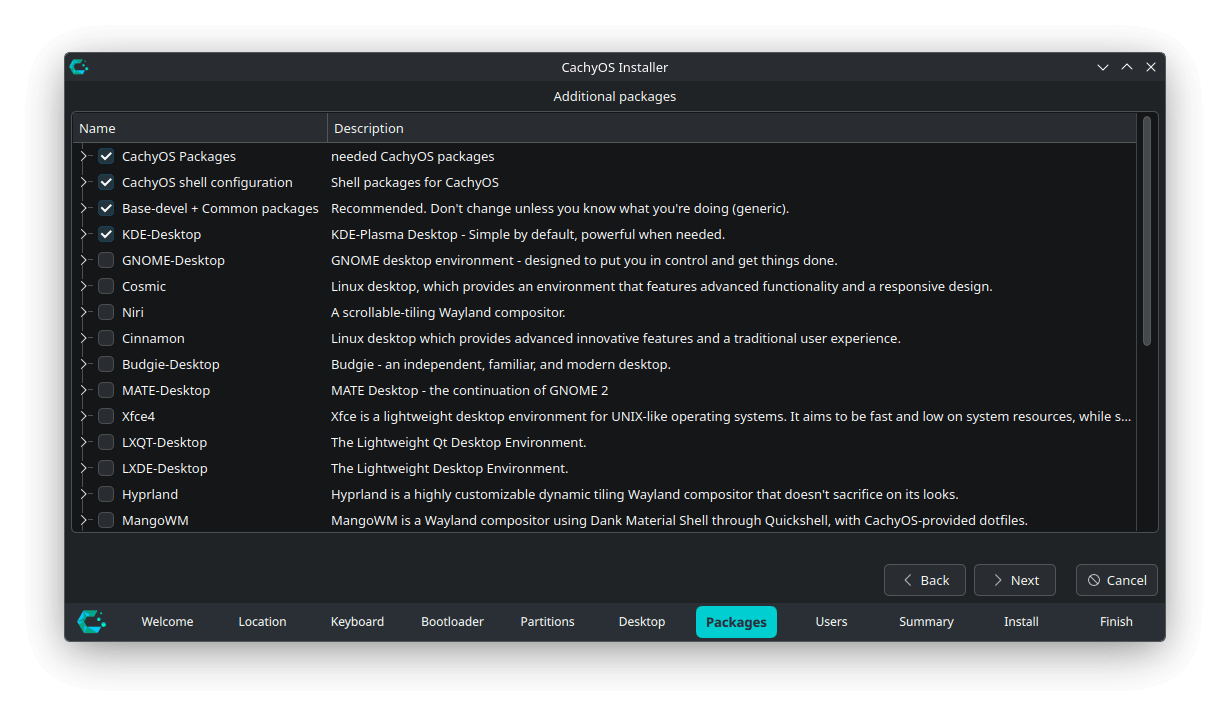Select the 'needed CachyOS packages' description
This screenshot has width=1230, height=718.
pyautogui.click(x=413, y=156)
